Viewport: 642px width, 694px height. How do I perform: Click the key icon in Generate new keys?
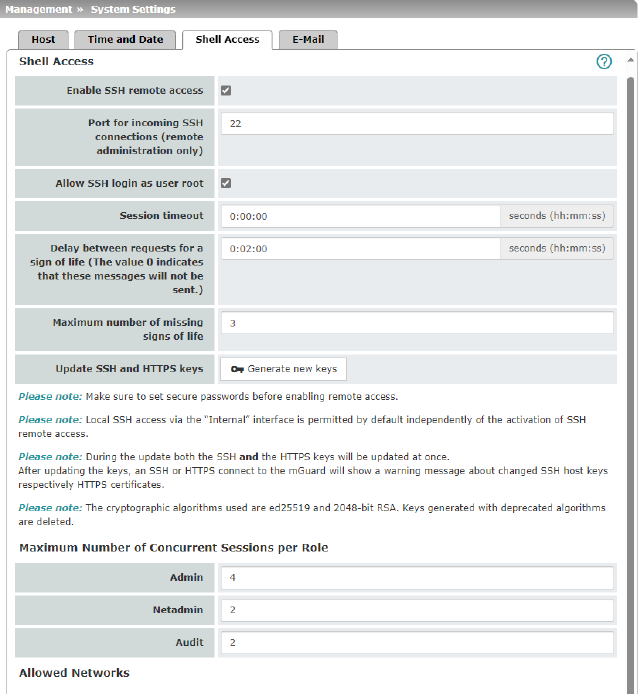click(x=237, y=369)
